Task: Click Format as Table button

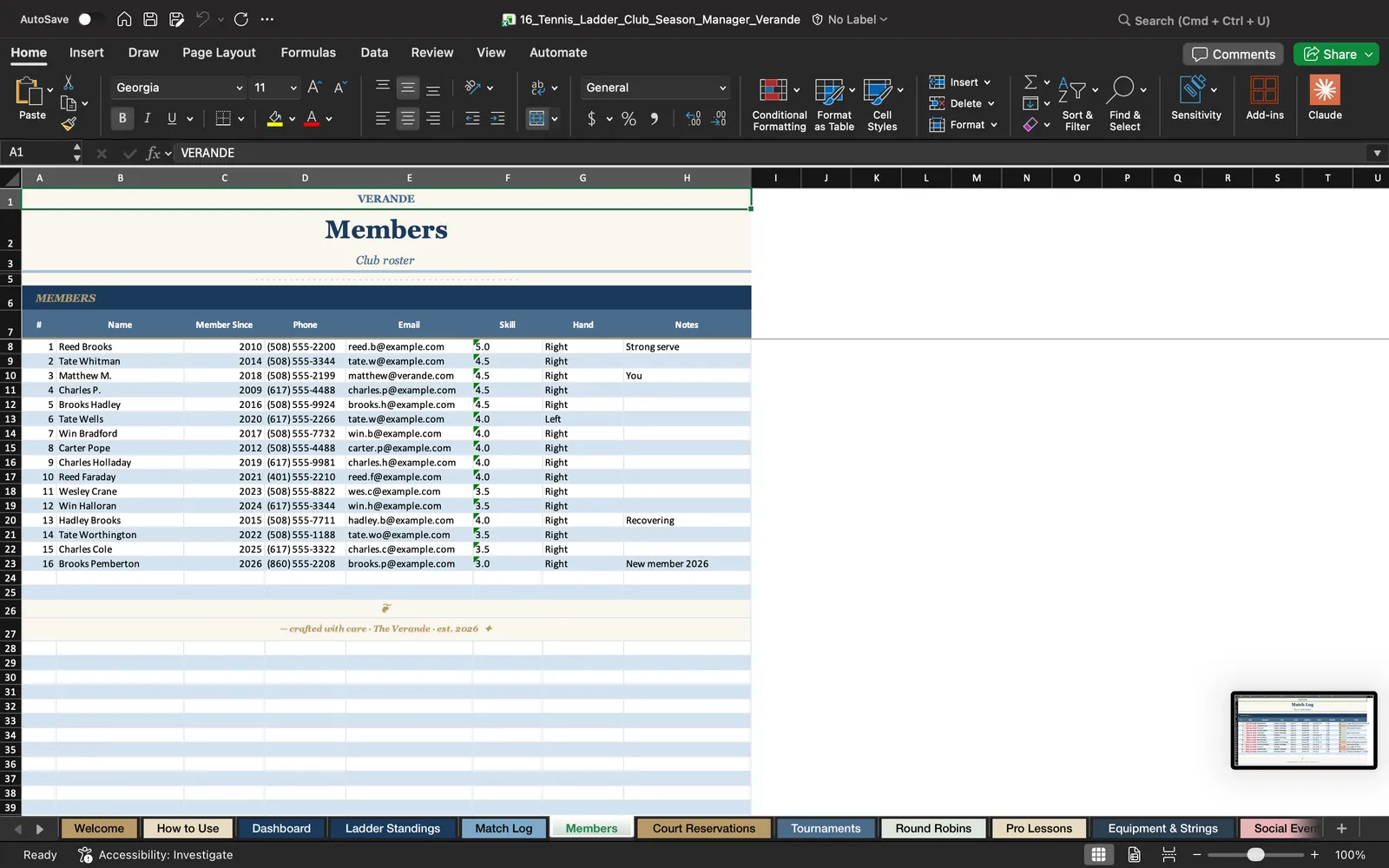Action: click(834, 103)
